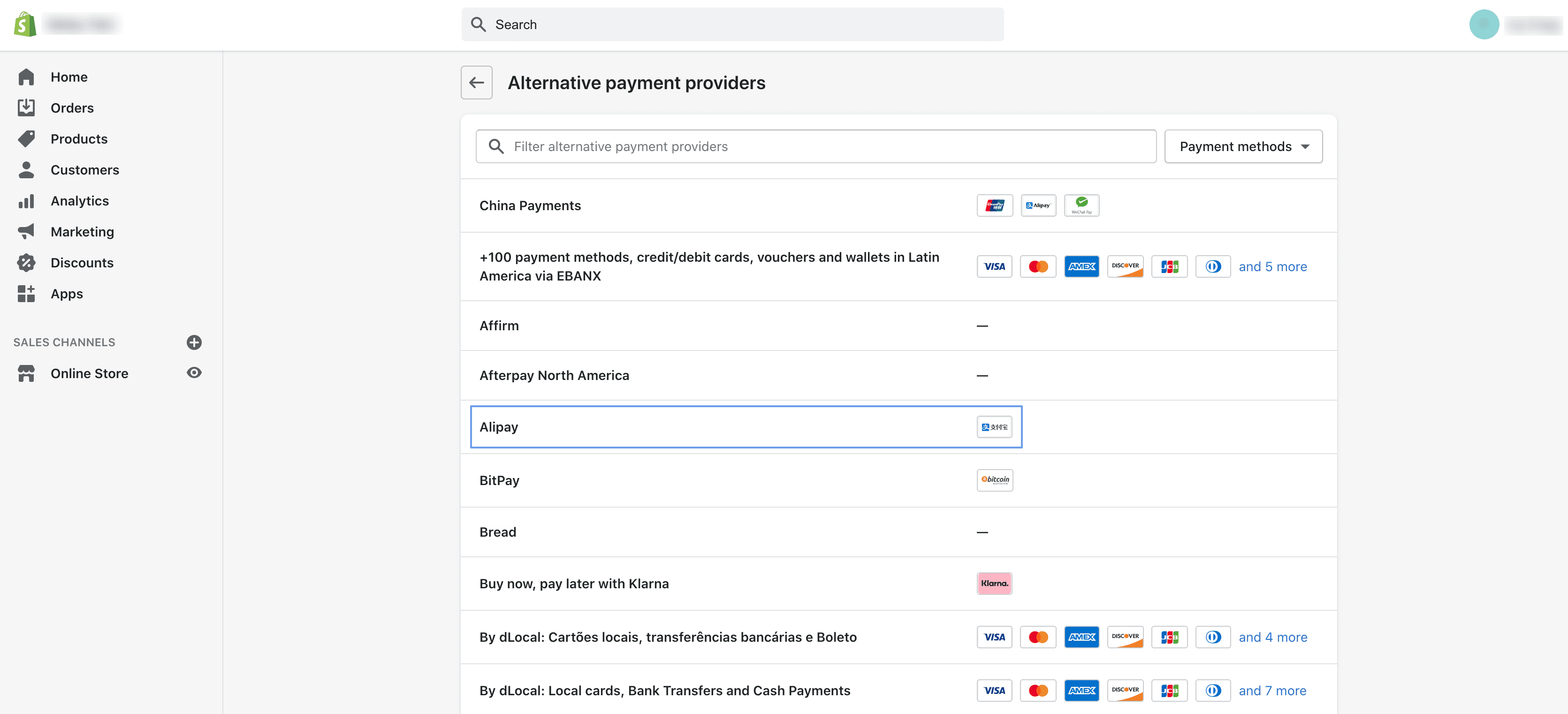Viewport: 1568px width, 714px height.
Task: Open Online Store channel
Action: [89, 374]
